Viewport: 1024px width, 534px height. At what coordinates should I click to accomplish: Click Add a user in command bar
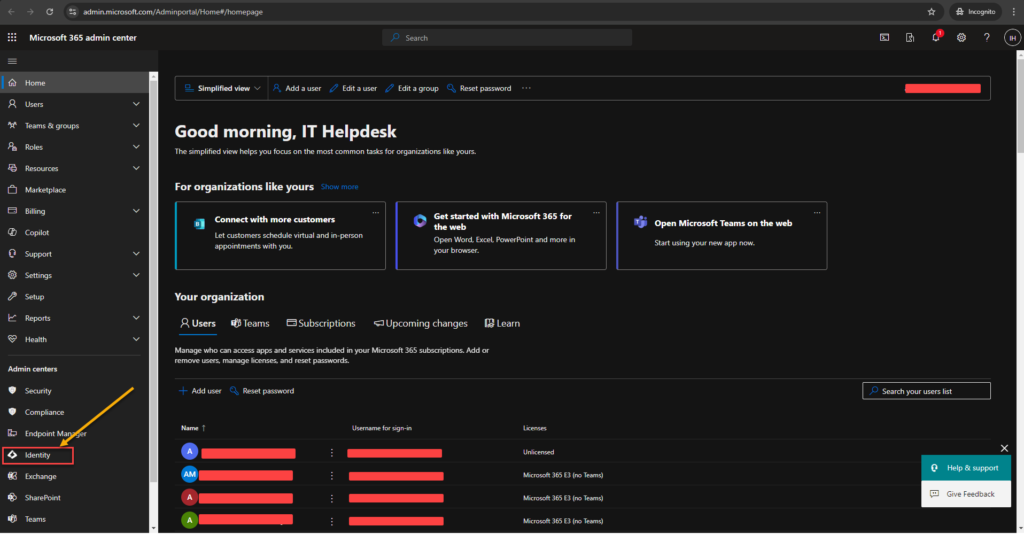tap(297, 88)
